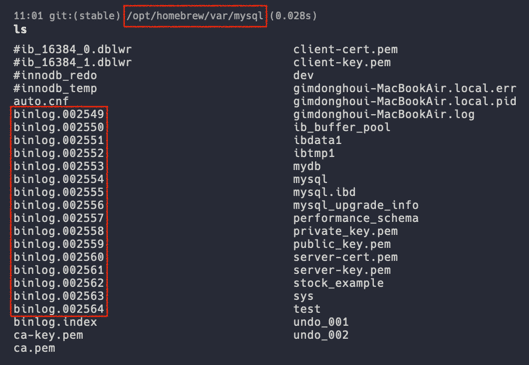Click the undo_002 file entry
Viewport: 529px width, 365px height.
321,335
